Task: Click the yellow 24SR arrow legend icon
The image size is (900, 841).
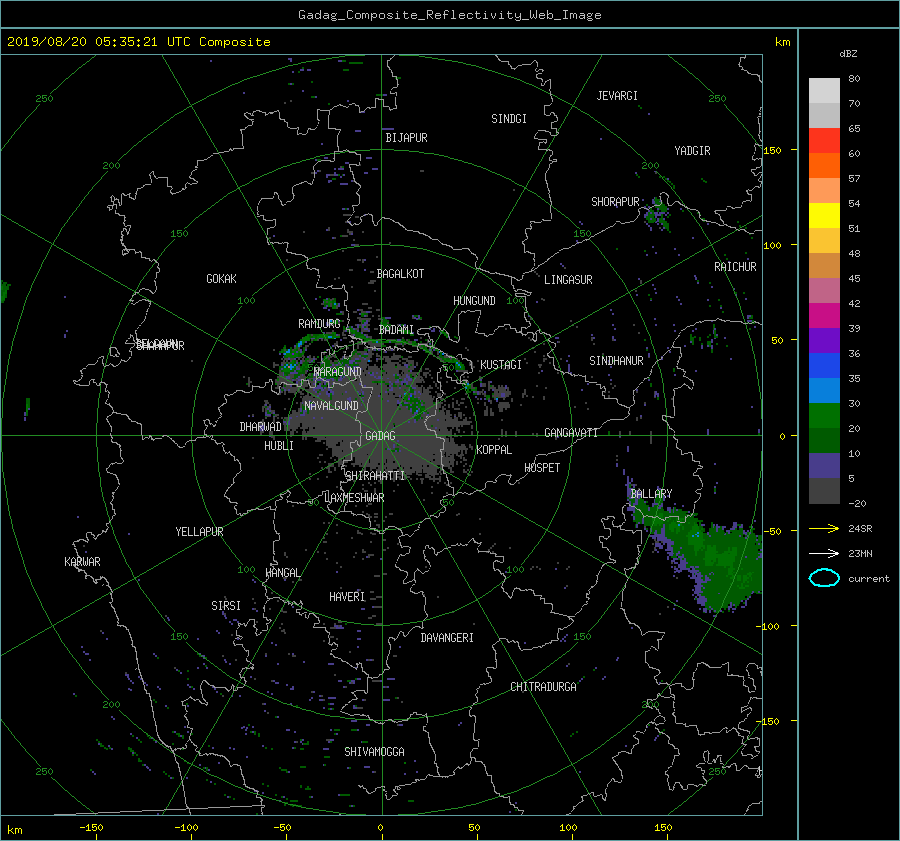Action: tap(824, 528)
